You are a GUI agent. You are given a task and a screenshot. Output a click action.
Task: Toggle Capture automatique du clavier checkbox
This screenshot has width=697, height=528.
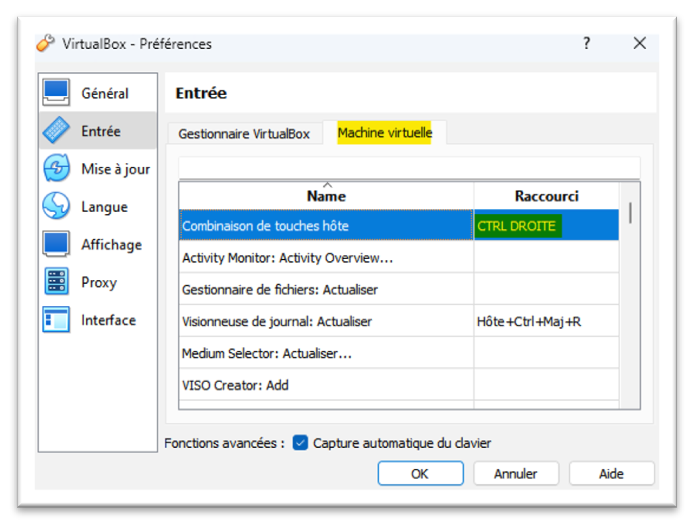point(300,443)
